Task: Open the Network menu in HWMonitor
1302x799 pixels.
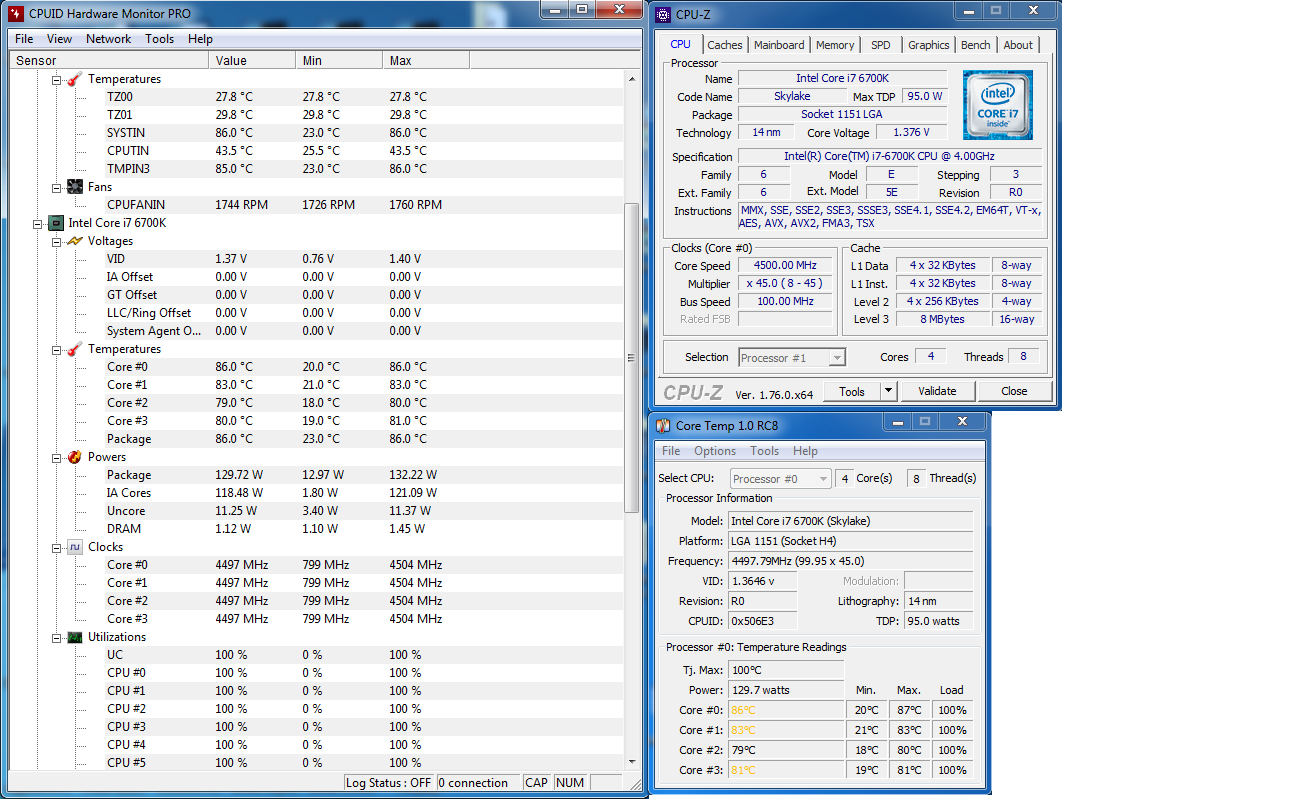Action: tap(108, 39)
